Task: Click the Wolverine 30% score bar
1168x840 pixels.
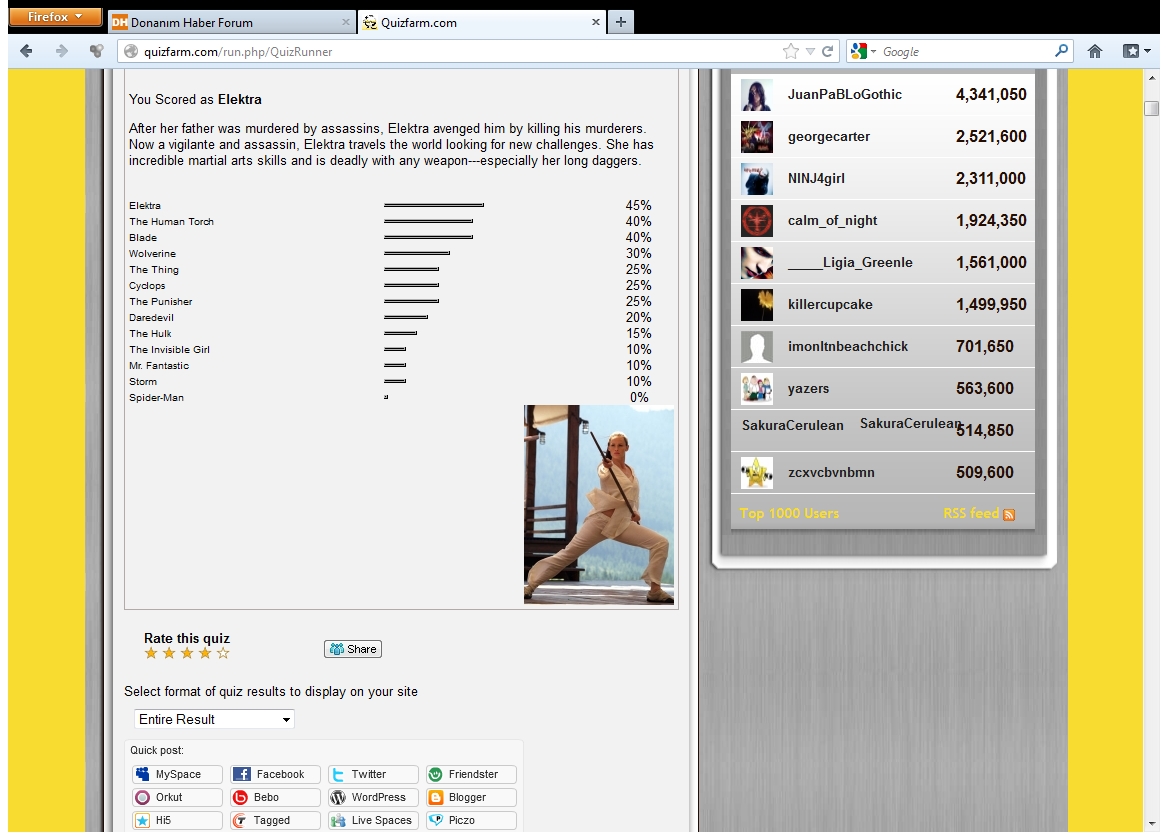Action: coord(417,253)
